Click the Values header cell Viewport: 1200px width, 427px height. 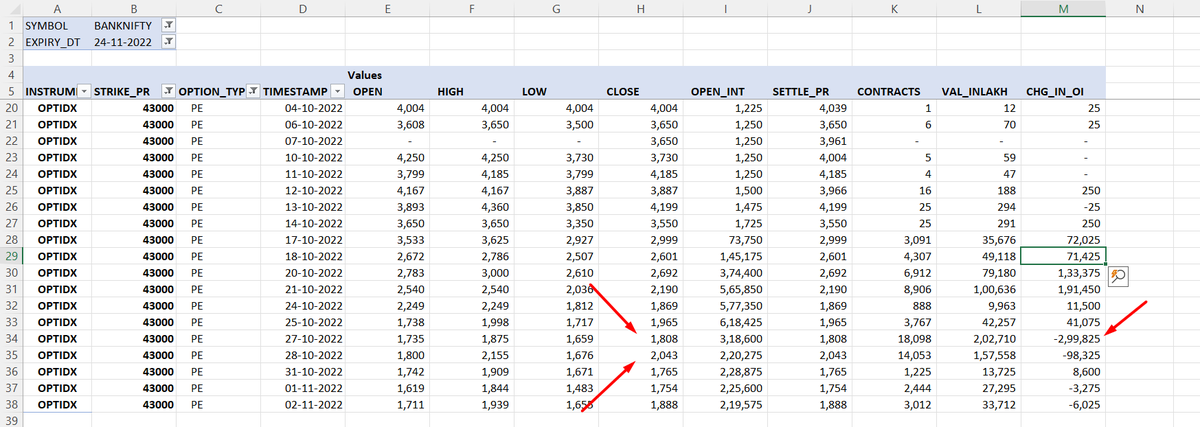point(367,74)
